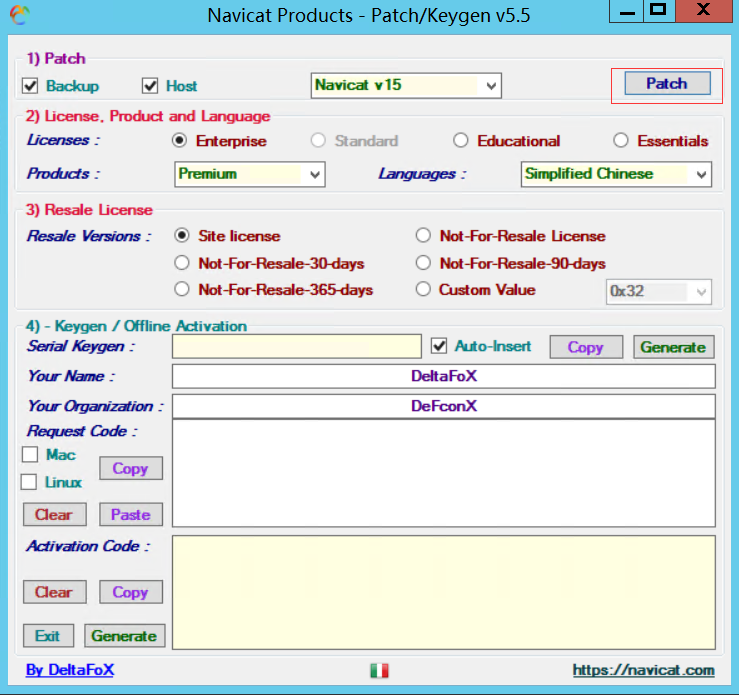The width and height of the screenshot is (739, 695).
Task: Maximize the Patch/Keygen window
Action: pos(659,11)
